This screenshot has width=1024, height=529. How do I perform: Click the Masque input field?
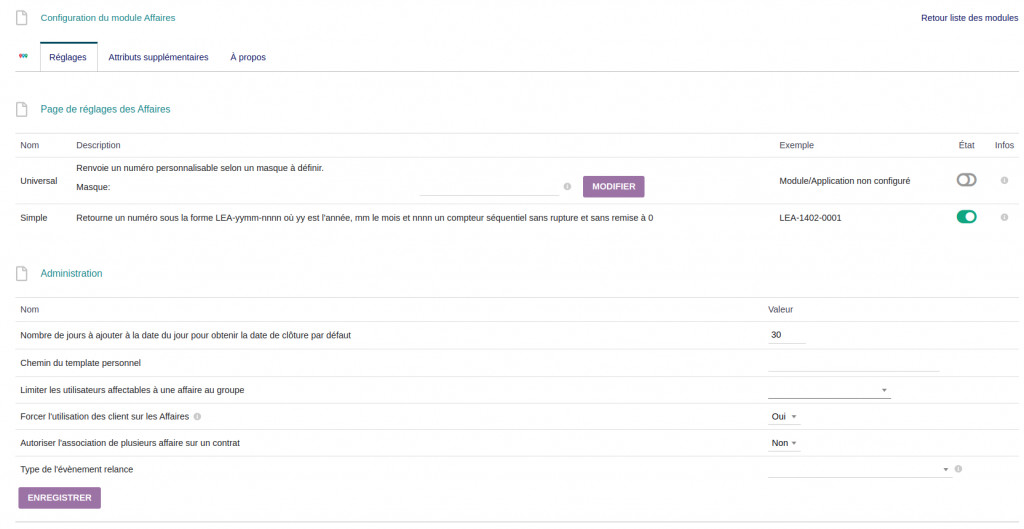coord(488,187)
